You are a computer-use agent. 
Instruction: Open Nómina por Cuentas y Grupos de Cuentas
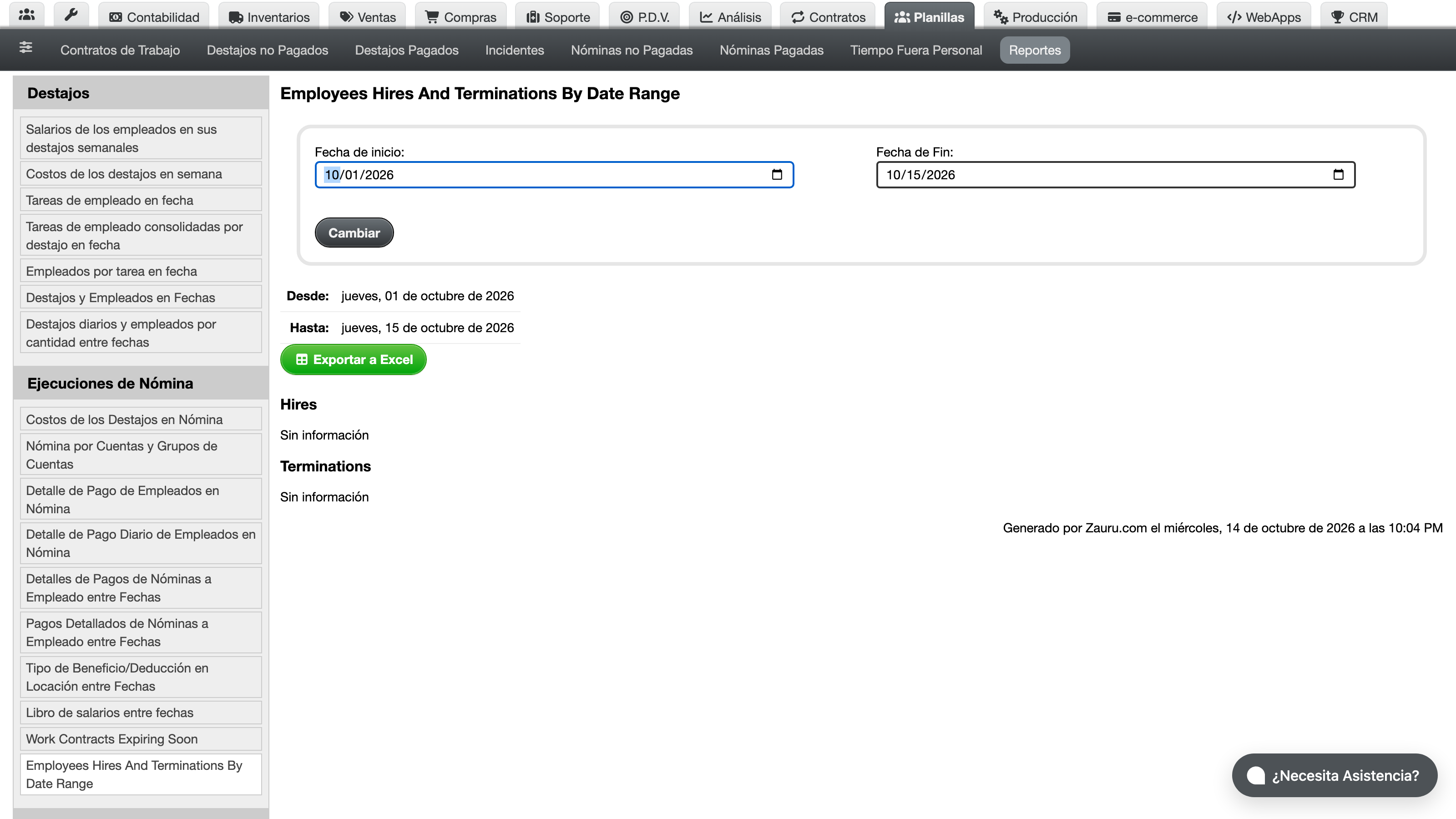(x=141, y=455)
